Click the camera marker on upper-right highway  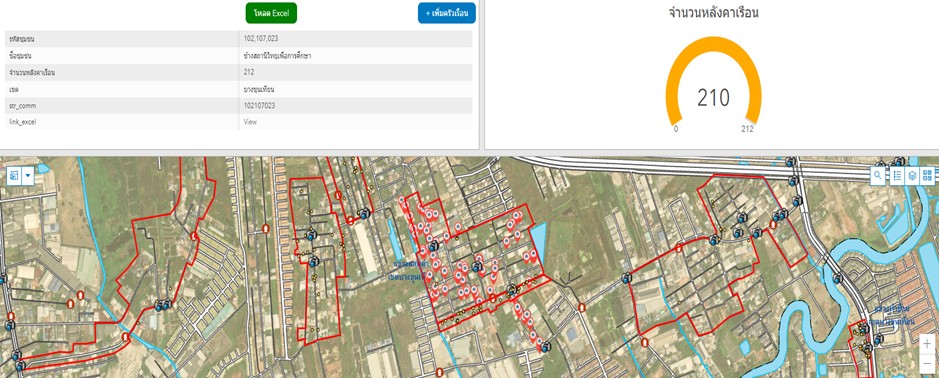pos(790,162)
